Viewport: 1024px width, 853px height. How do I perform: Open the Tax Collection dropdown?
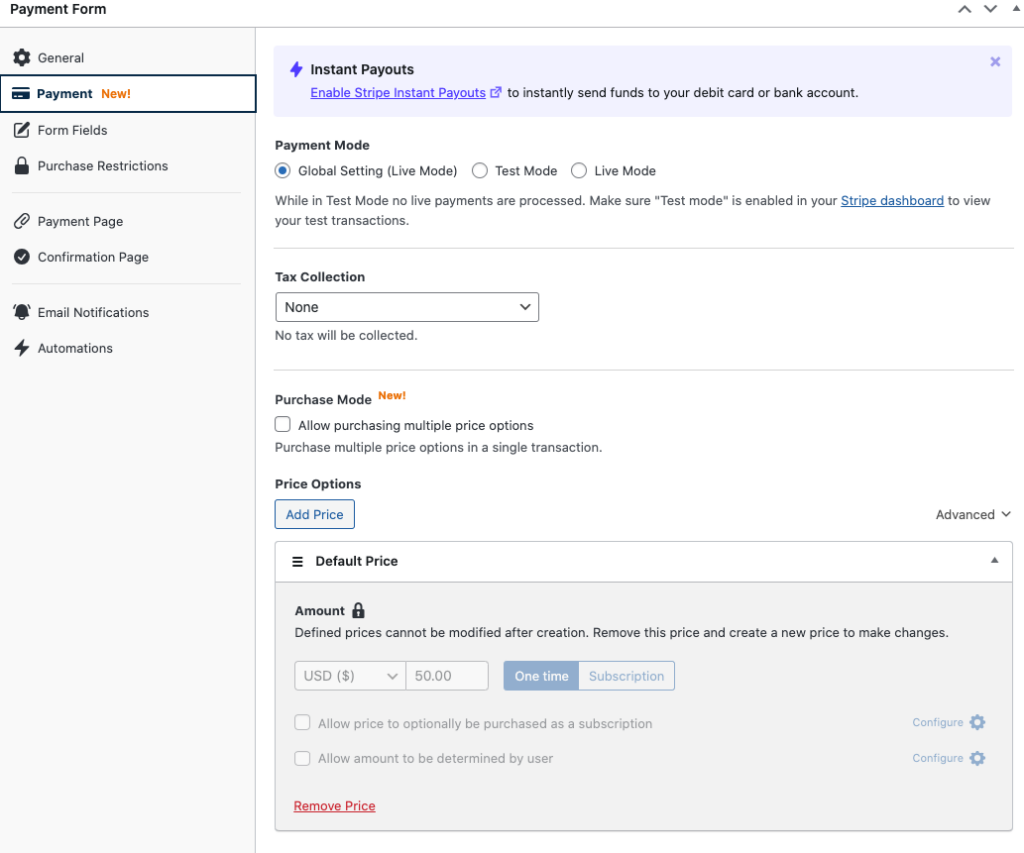pos(407,307)
